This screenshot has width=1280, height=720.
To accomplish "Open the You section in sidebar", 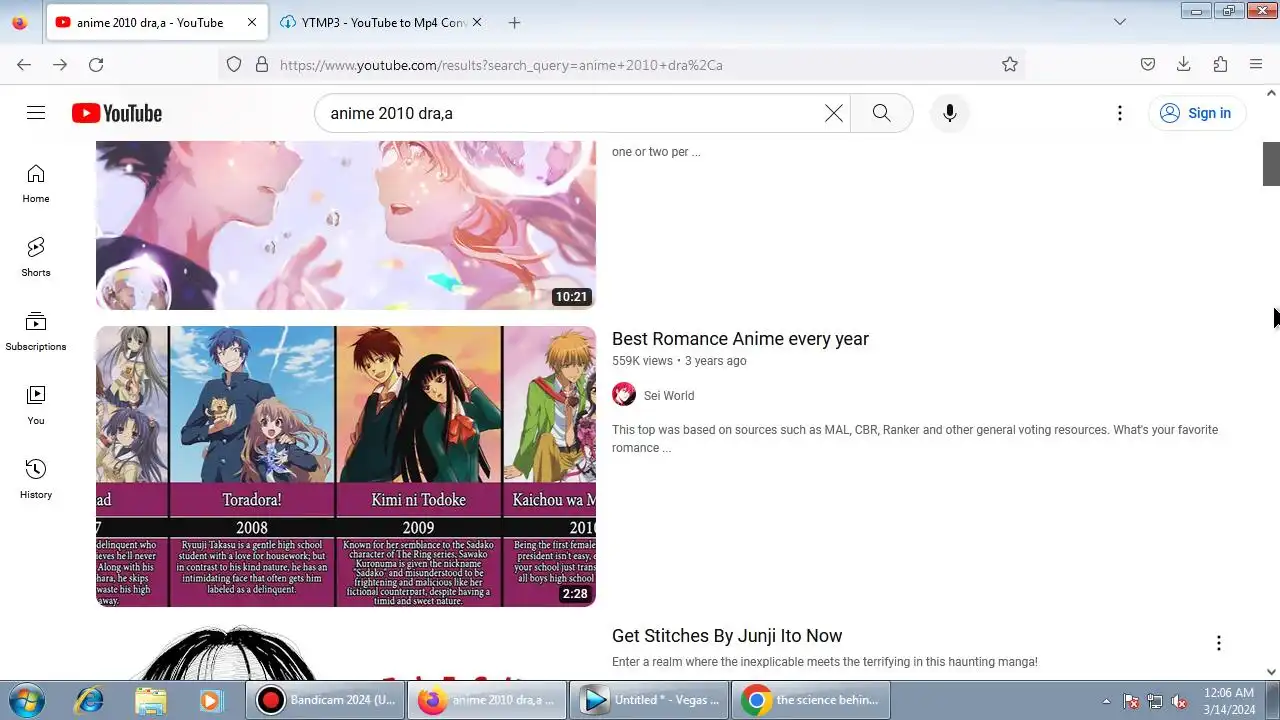I will [x=36, y=406].
